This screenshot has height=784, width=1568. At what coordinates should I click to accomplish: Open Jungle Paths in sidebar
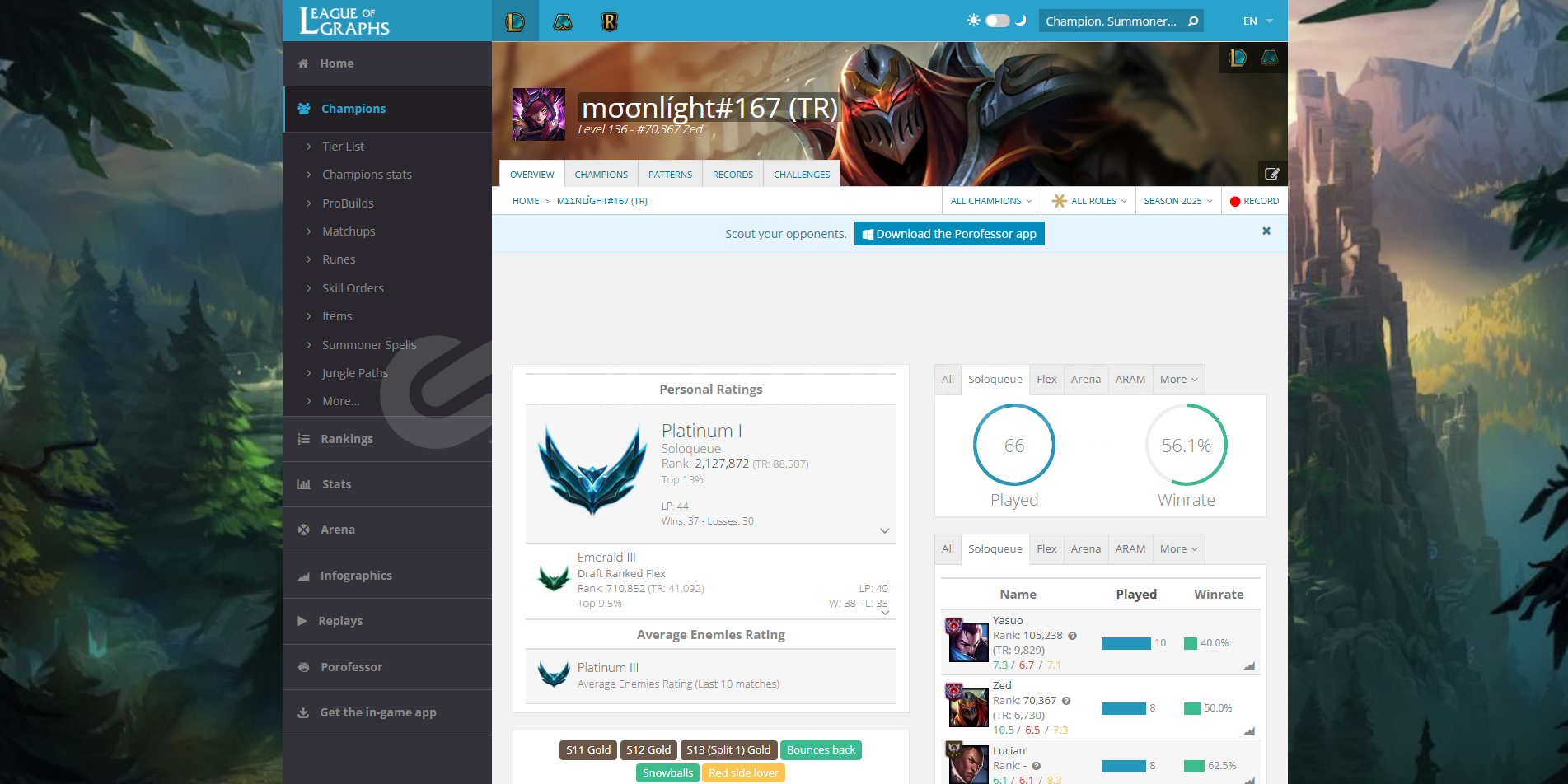click(354, 373)
